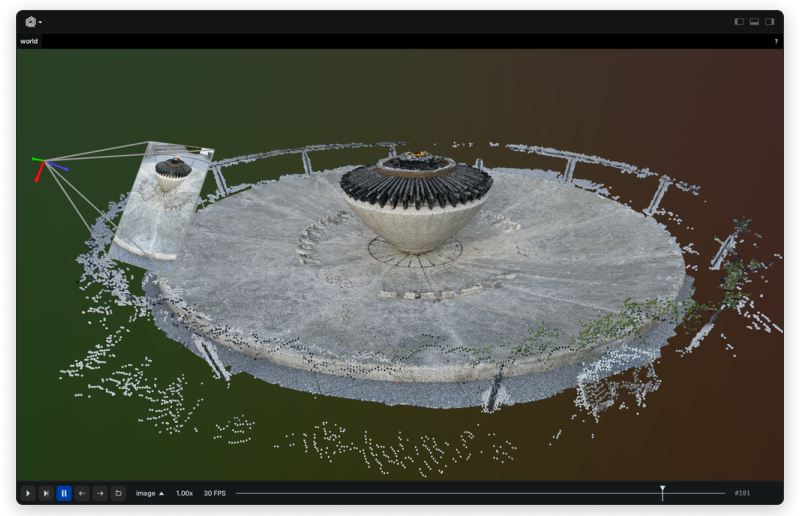Click the timeline playhead marker

coord(662,491)
